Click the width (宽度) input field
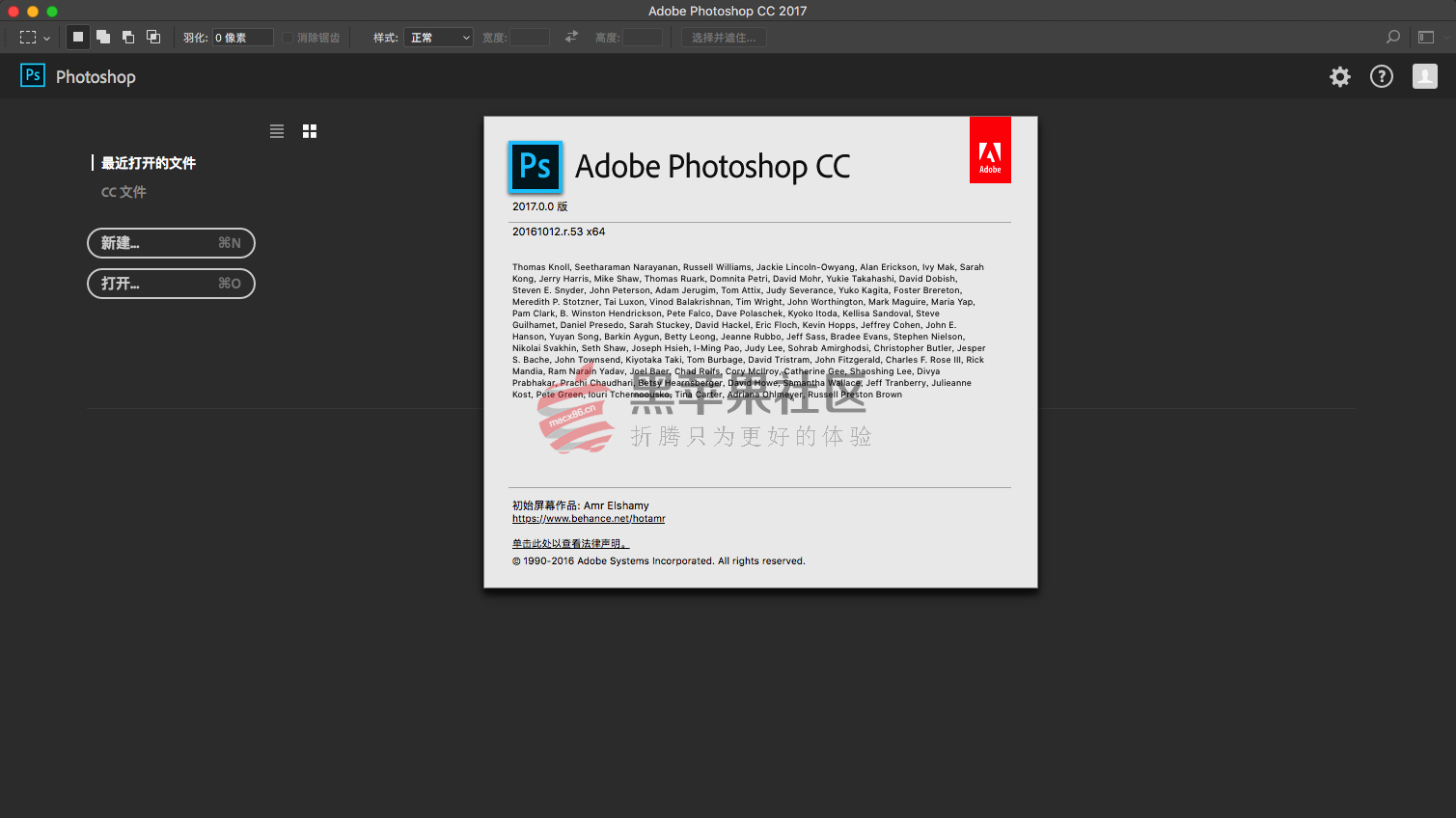Screen dimensions: 1456x818 pyautogui.click(x=530, y=38)
